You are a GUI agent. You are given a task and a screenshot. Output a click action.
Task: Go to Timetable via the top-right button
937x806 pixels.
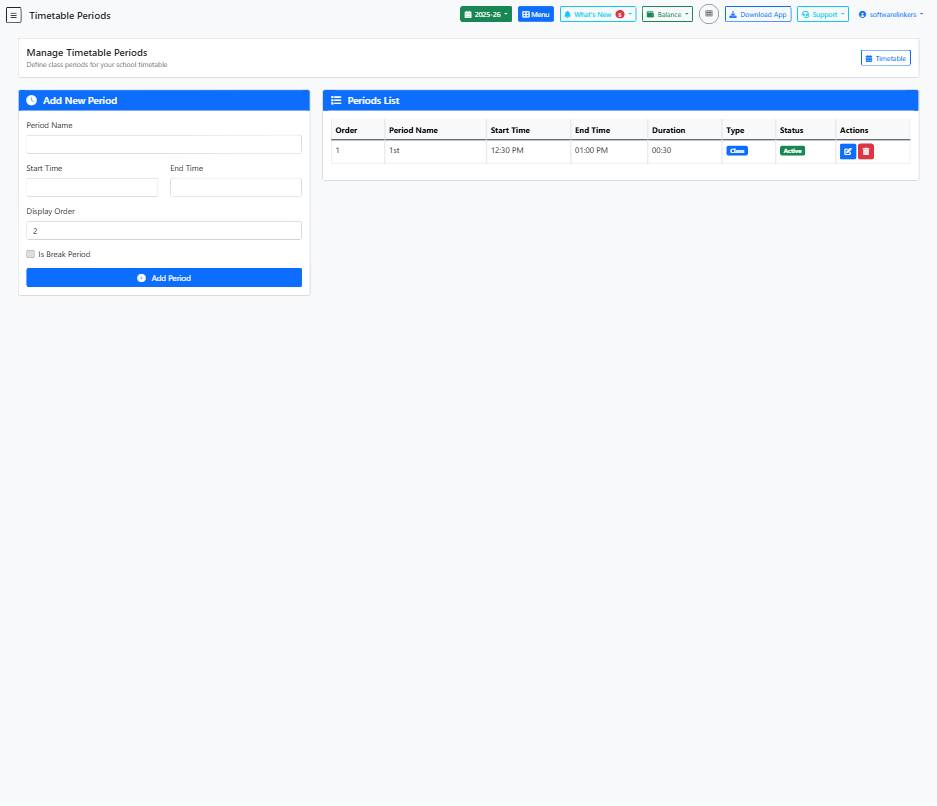pos(886,59)
